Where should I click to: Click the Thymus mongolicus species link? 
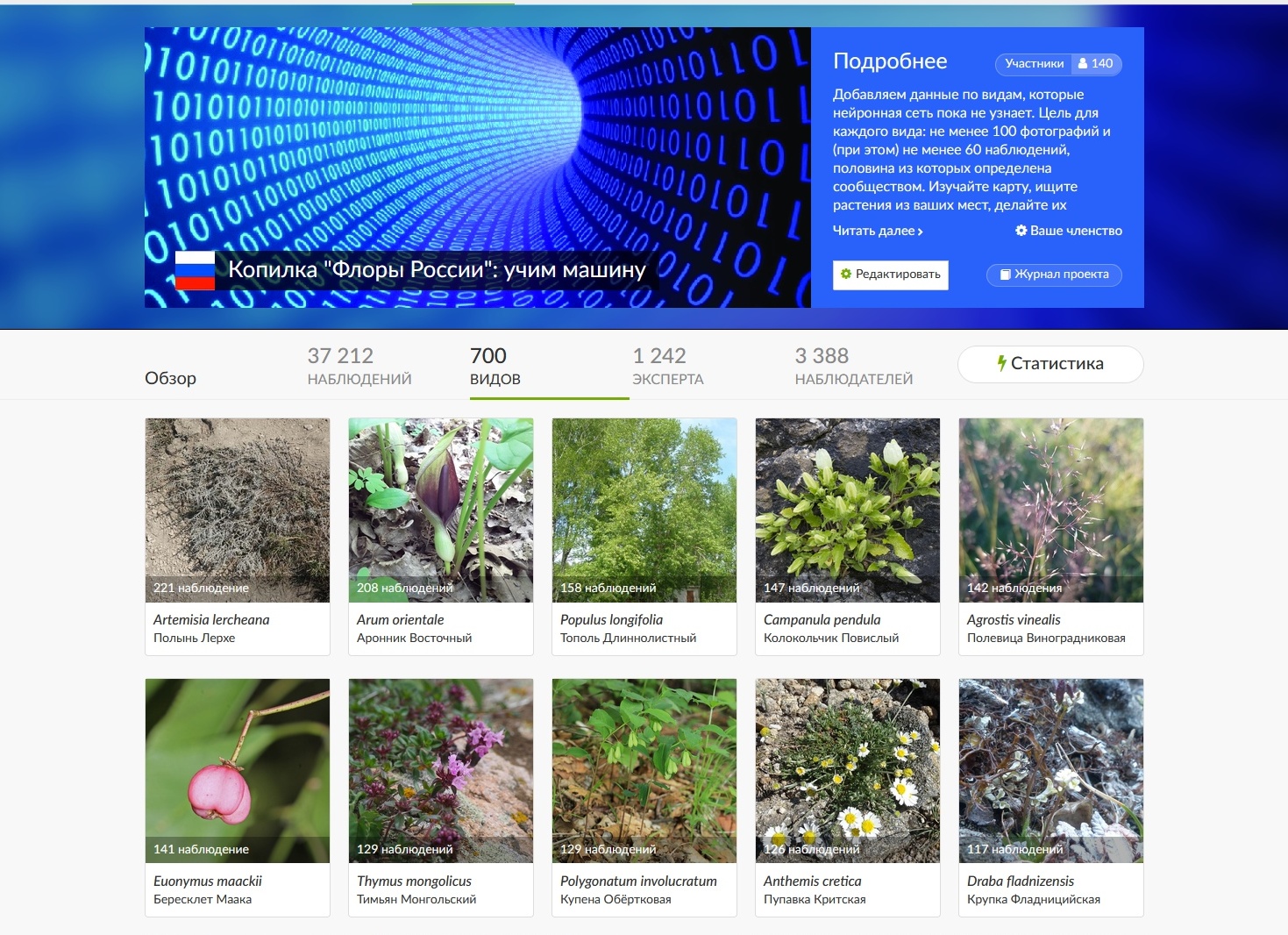click(414, 881)
